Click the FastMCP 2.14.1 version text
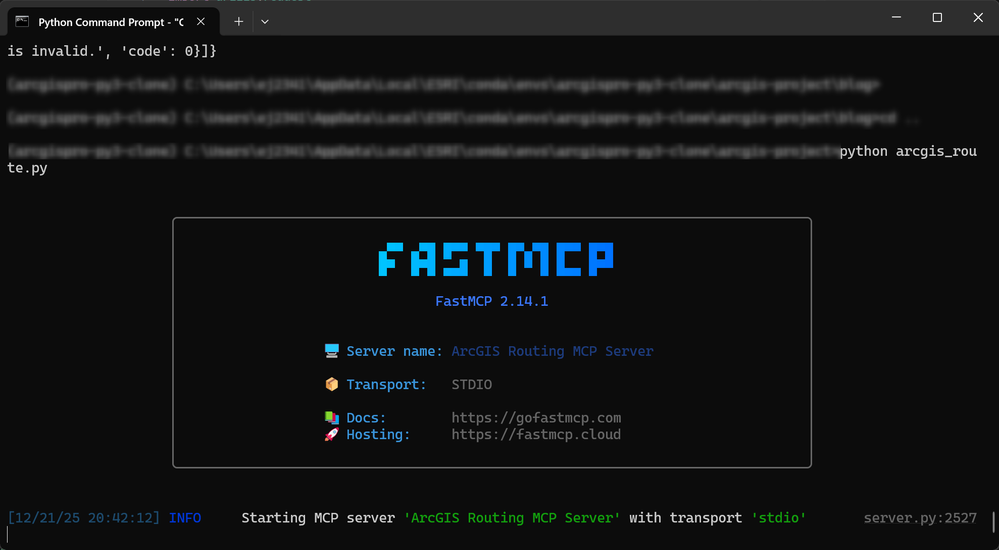 [x=491, y=301]
